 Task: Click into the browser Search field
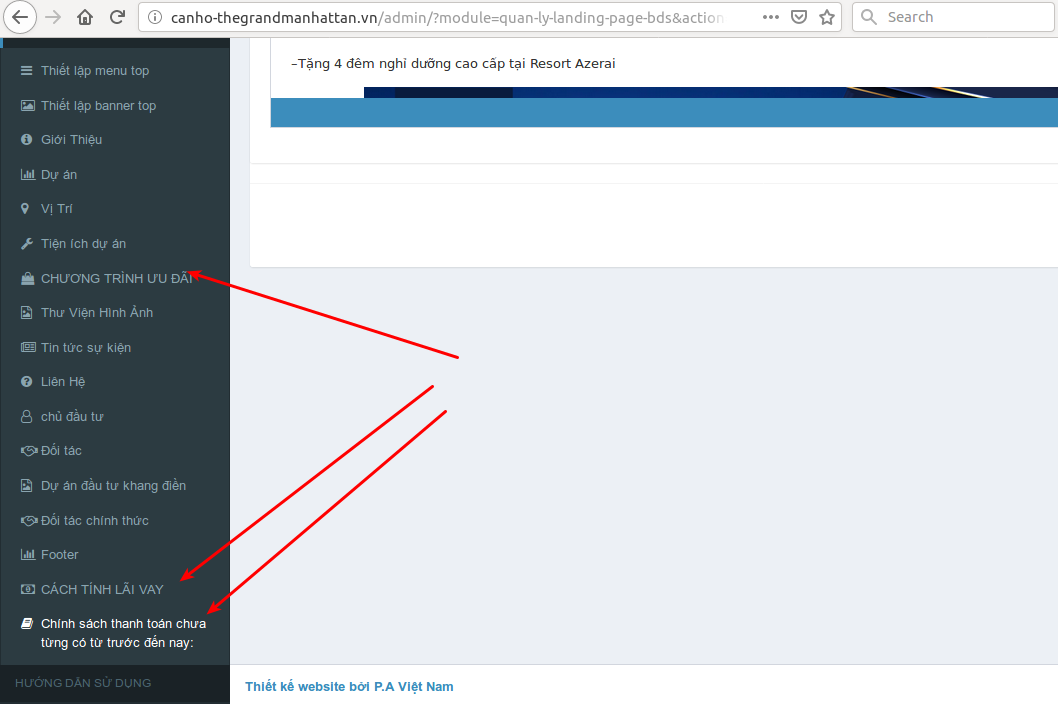click(953, 17)
